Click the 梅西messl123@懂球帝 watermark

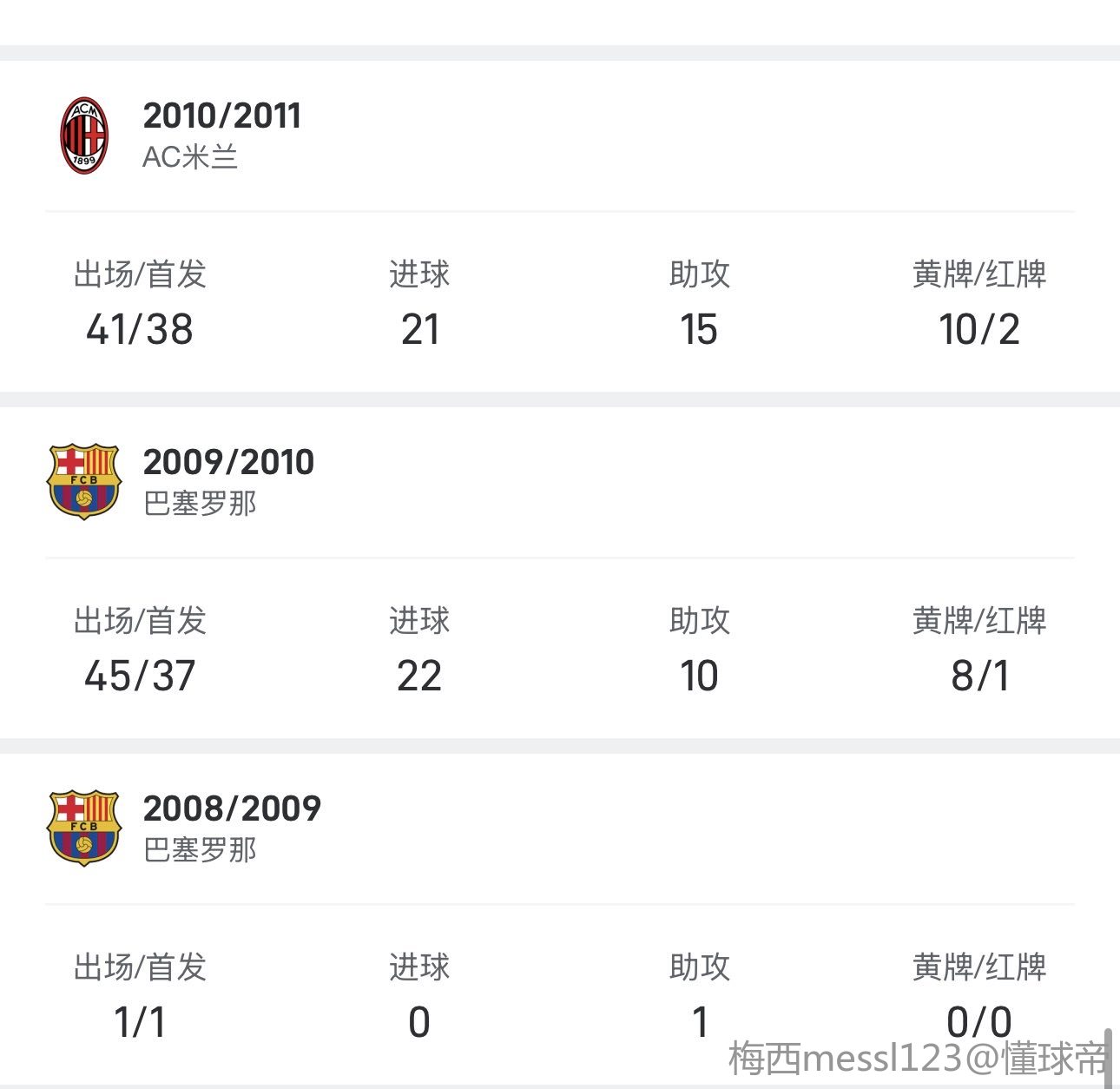(917, 1059)
